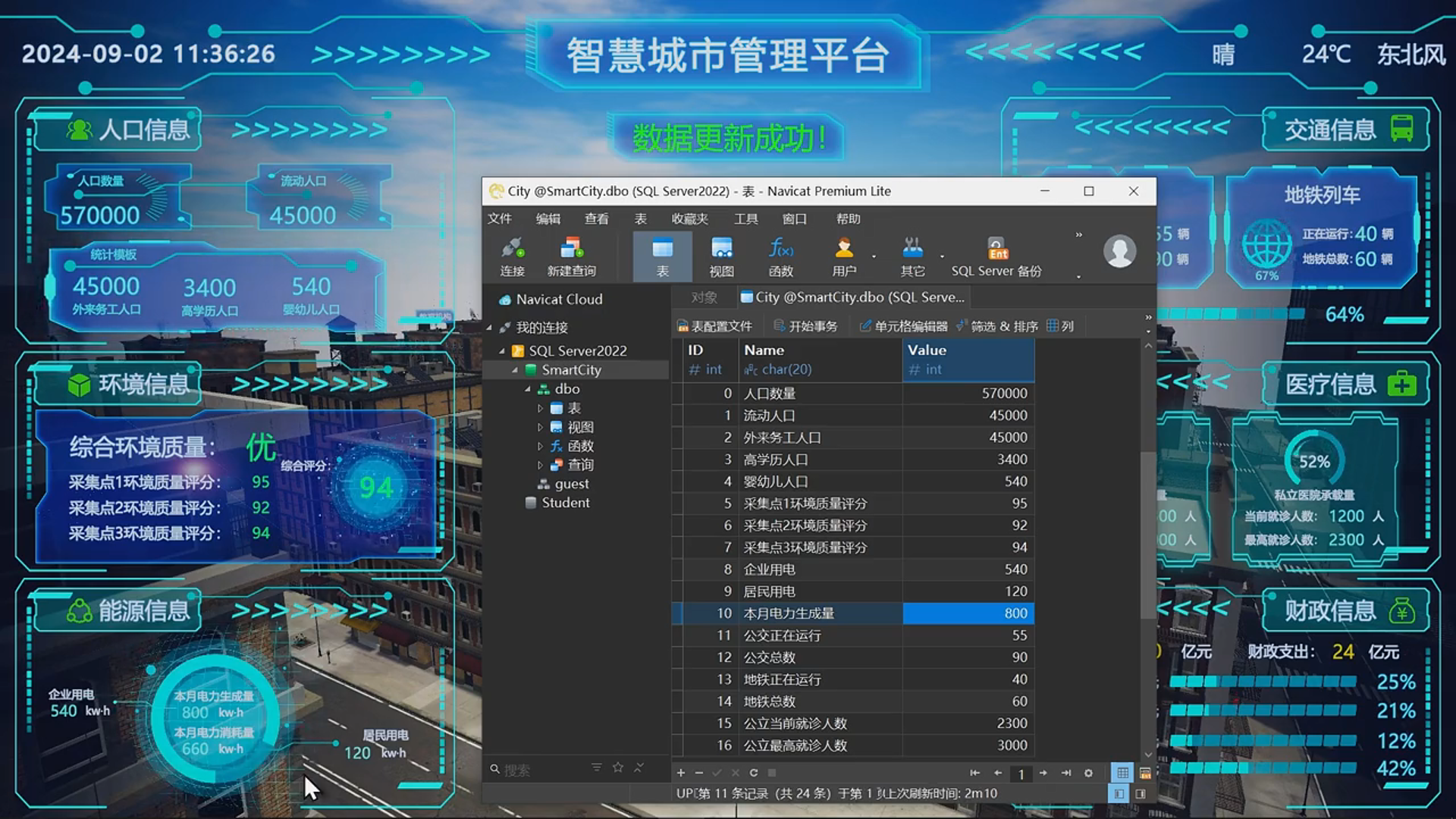Expand the 表 (Tables) node under dbo
The image size is (1456, 819).
[541, 408]
